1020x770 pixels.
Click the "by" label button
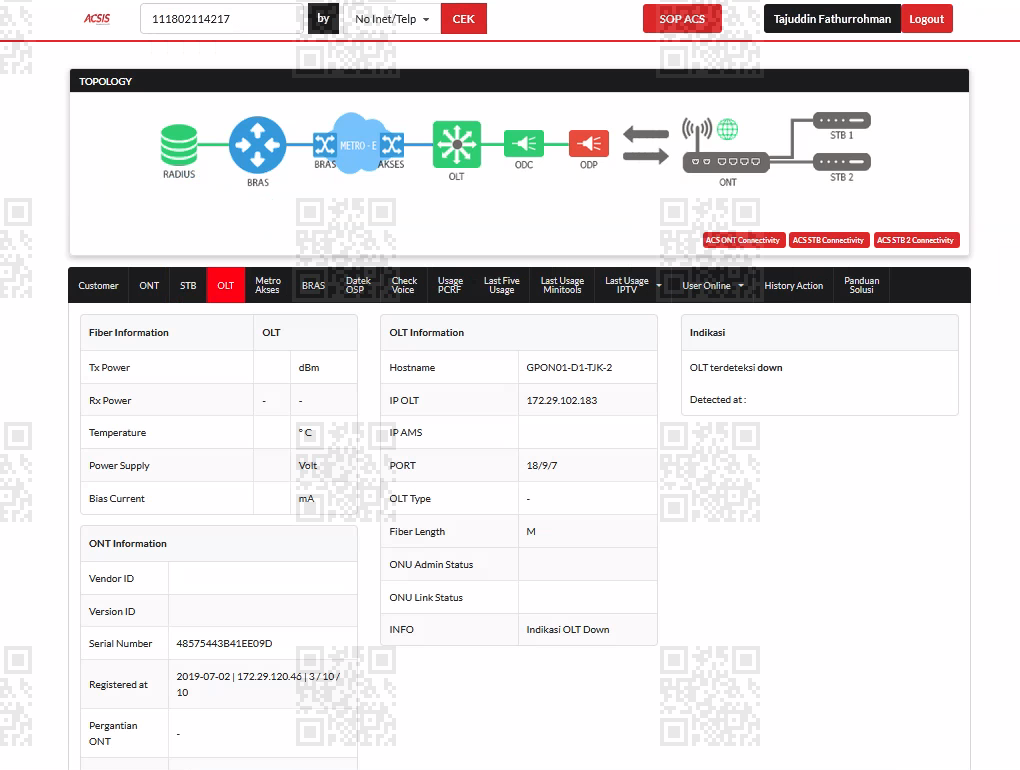(323, 19)
